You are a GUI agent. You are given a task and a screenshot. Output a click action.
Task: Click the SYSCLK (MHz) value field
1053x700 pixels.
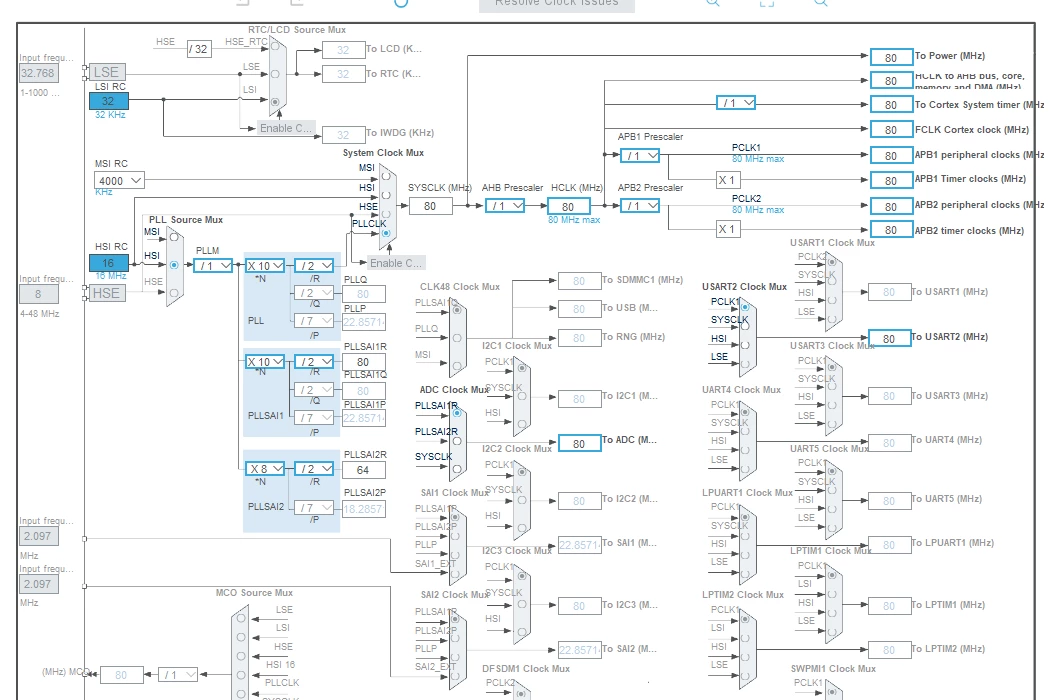(430, 206)
